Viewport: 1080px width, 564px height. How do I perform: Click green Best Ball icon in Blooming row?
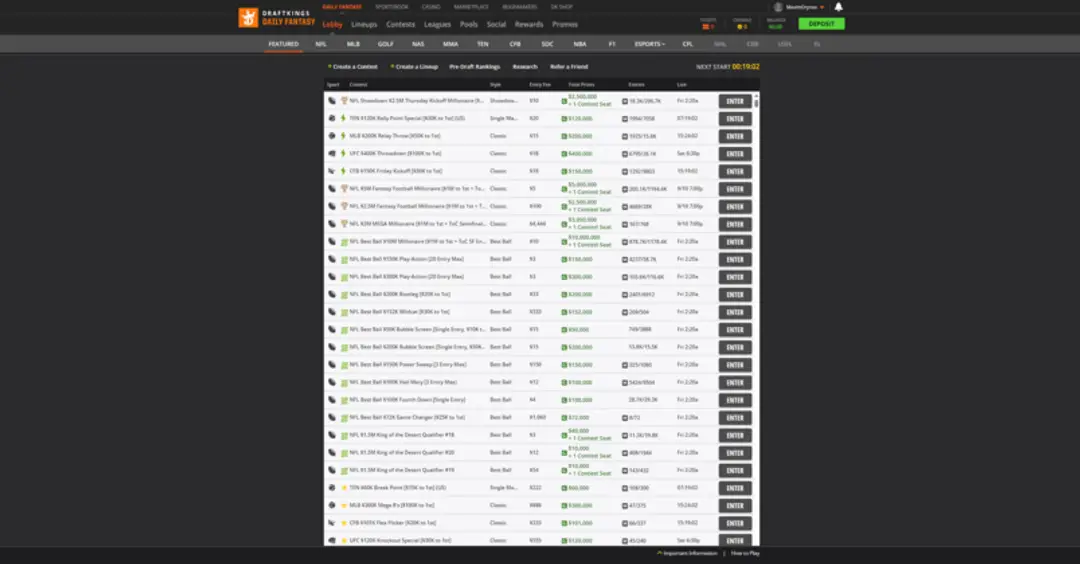click(x=344, y=294)
